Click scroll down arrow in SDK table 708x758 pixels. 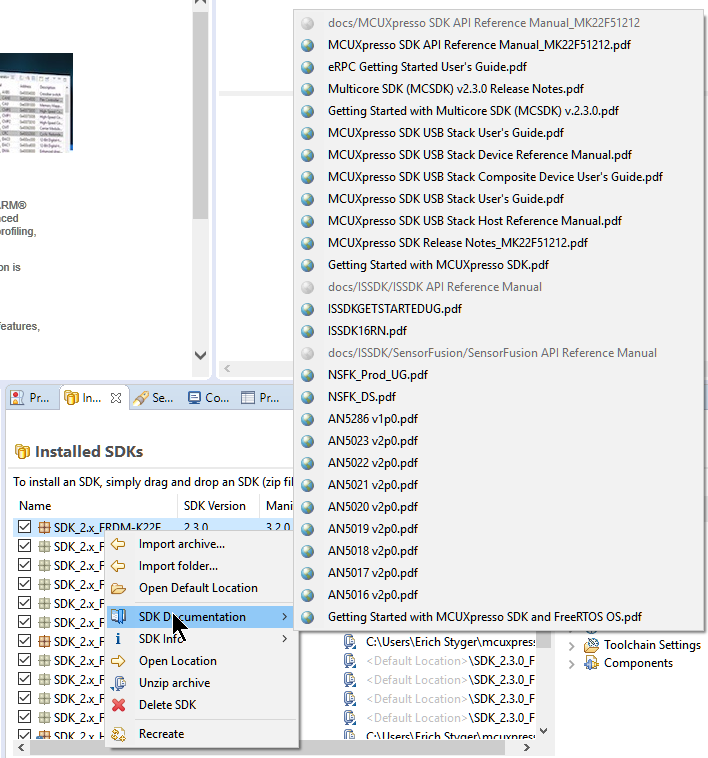pos(544,731)
